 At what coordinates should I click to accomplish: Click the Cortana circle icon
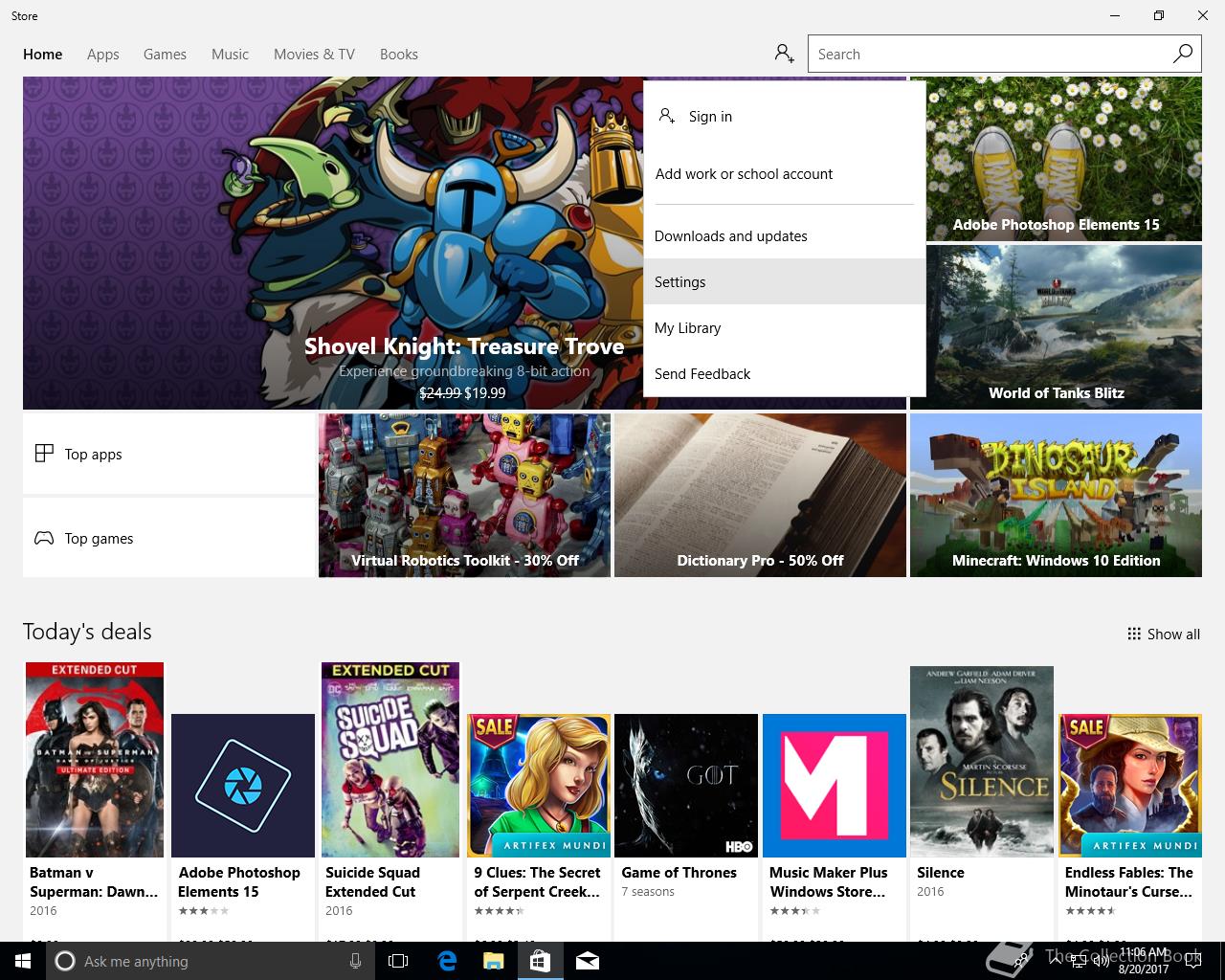coord(65,961)
